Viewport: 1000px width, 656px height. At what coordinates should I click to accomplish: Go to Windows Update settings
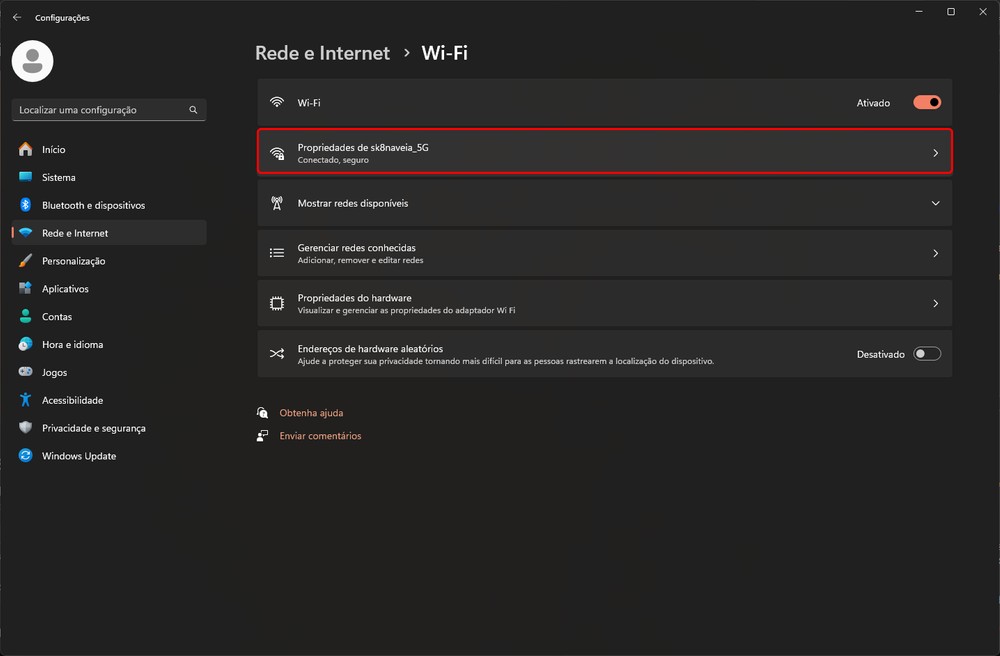78,456
